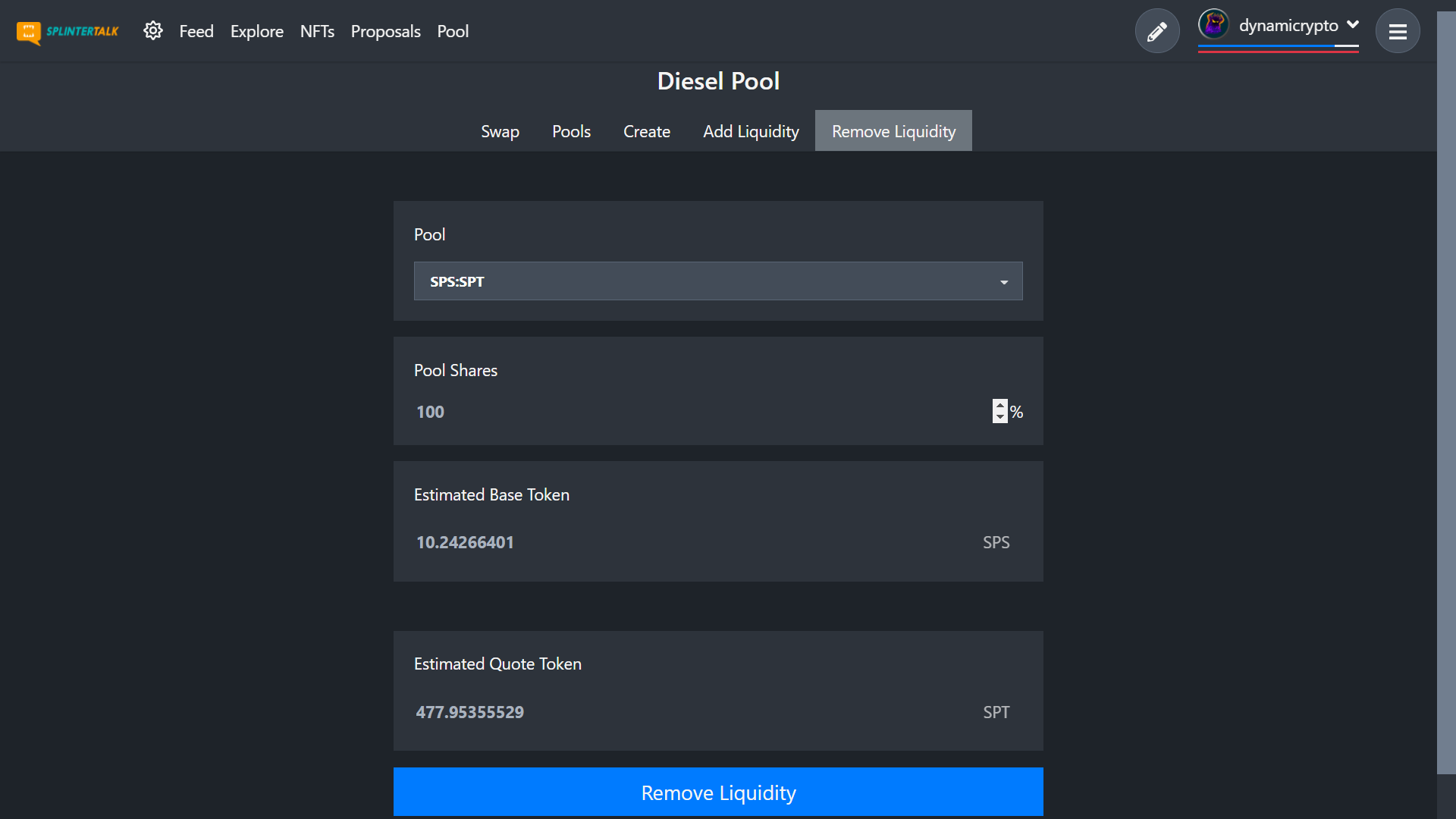Click the SPT token label
This screenshot has width=1456, height=819.
(x=996, y=712)
